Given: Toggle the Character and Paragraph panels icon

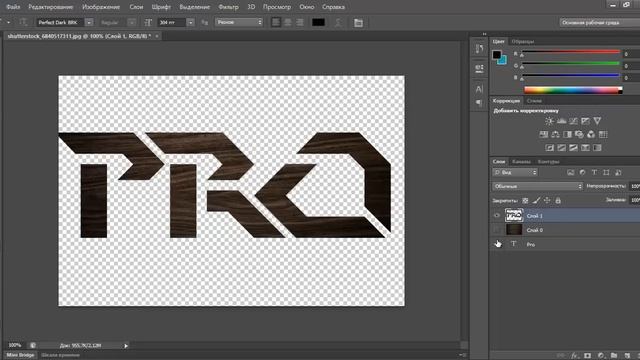Looking at the screenshot, I should [x=358, y=23].
